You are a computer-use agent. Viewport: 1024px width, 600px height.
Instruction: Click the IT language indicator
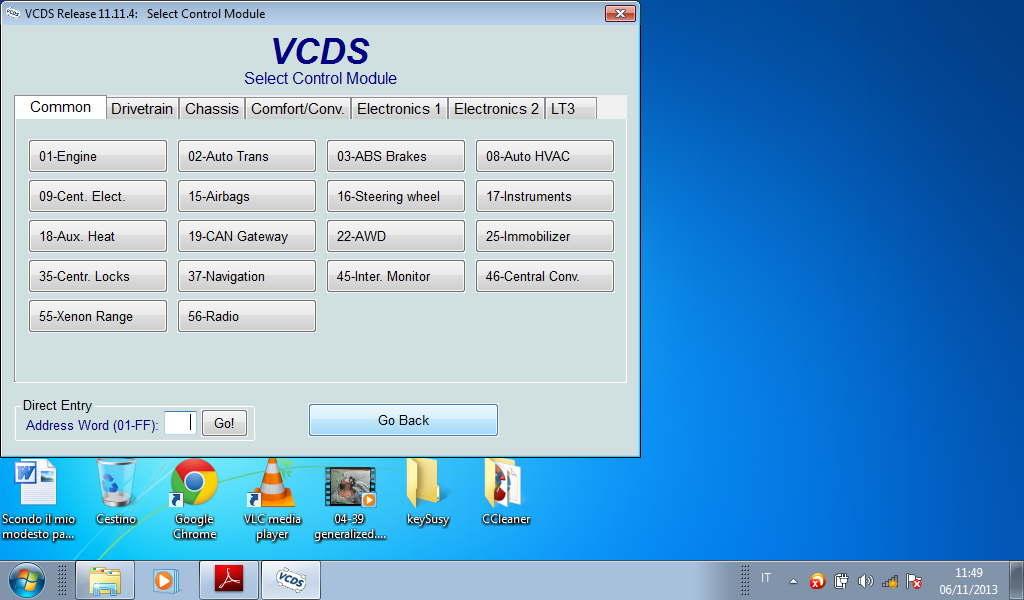[x=766, y=578]
